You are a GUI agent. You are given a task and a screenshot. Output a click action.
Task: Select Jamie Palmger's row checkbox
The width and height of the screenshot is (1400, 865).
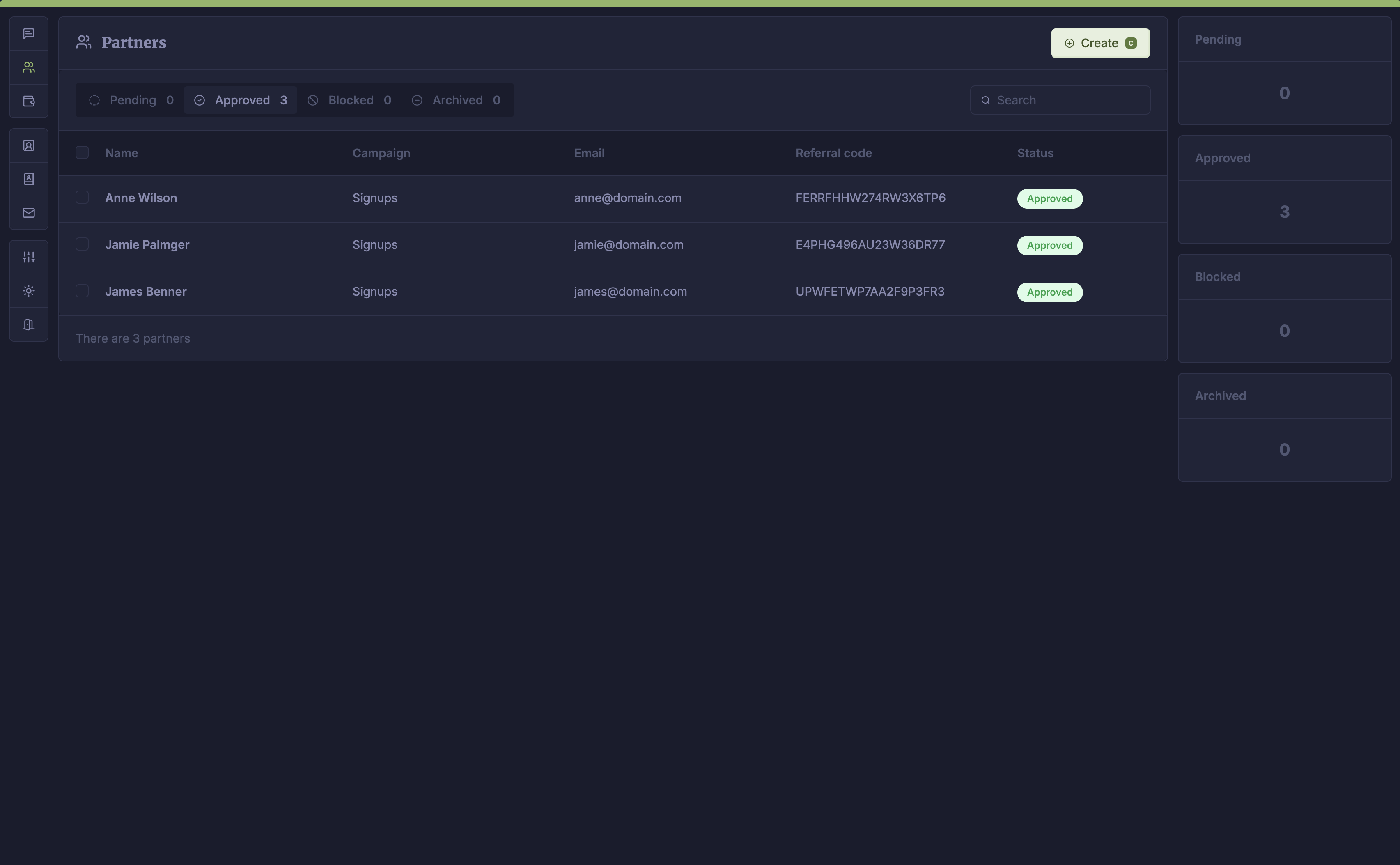(82, 244)
